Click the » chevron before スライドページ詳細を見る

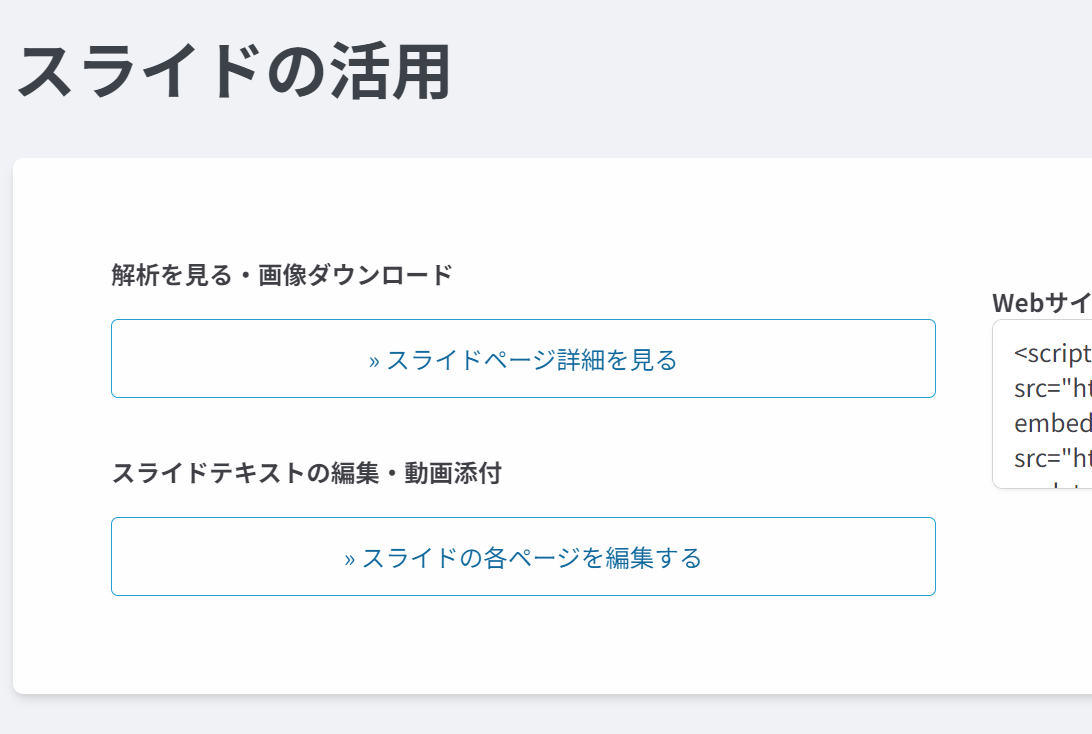point(374,361)
